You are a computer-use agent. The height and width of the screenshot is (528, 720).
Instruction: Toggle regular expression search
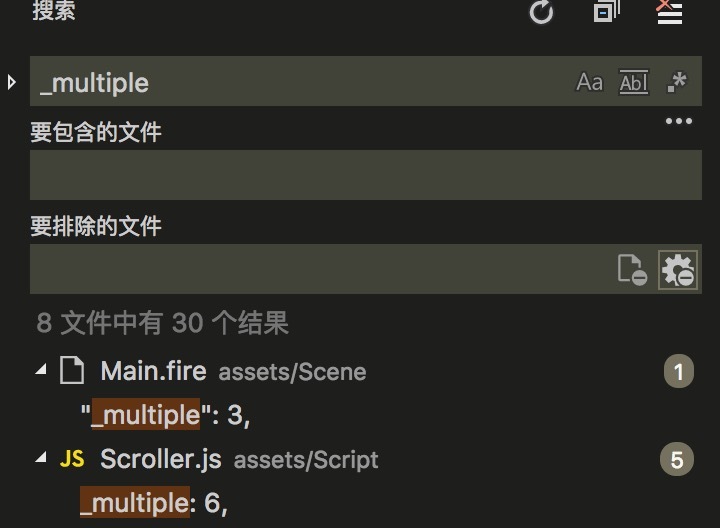677,82
